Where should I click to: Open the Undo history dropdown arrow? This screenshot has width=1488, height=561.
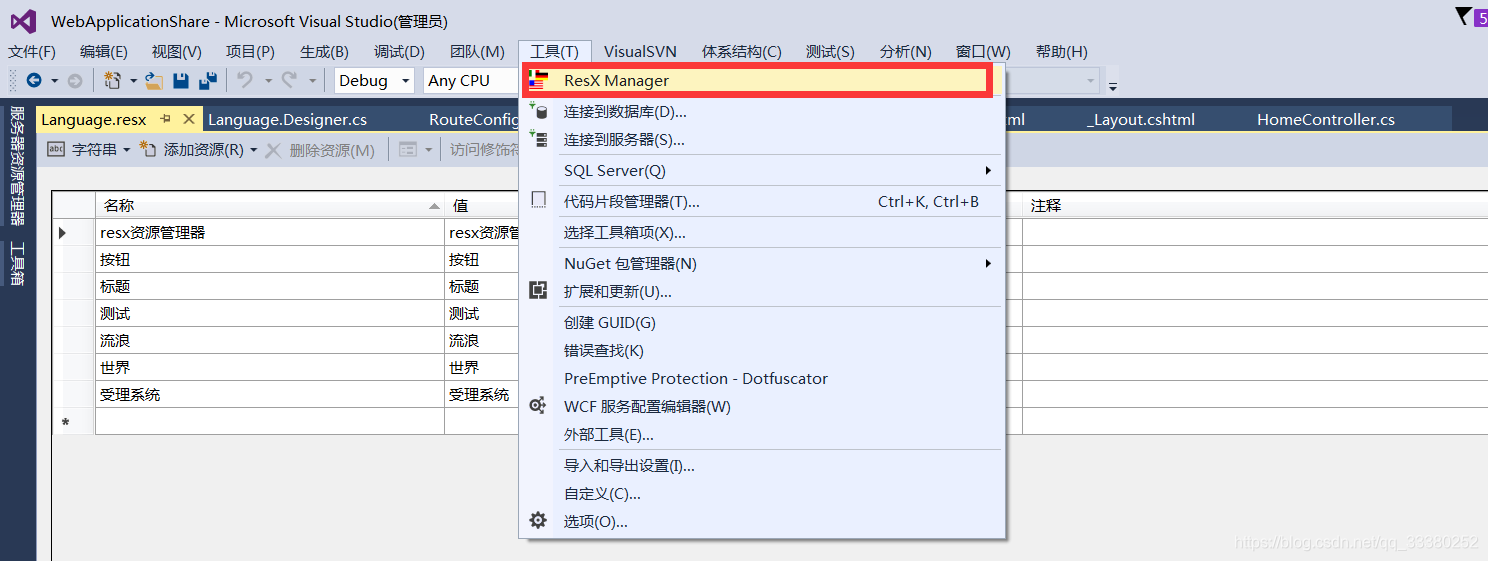tap(267, 81)
